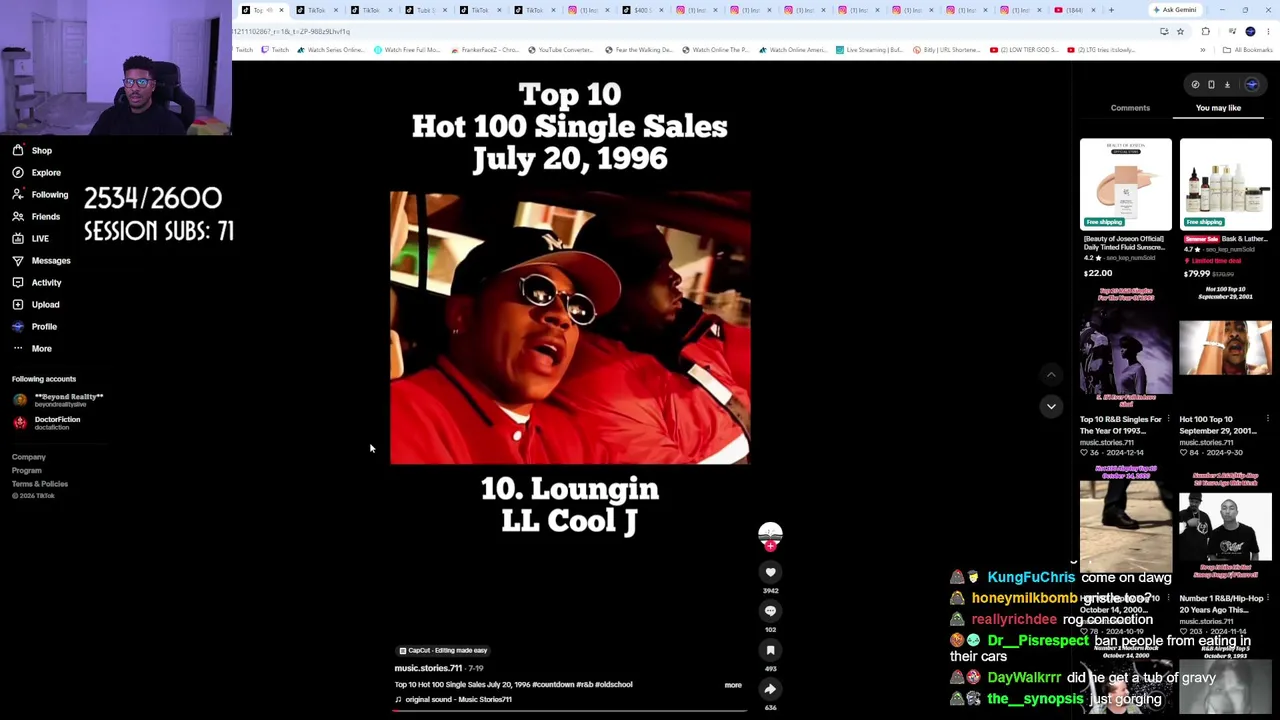The height and width of the screenshot is (720, 1280).
Task: Open the Bitly URL Shortener bookmark
Action: [x=948, y=50]
